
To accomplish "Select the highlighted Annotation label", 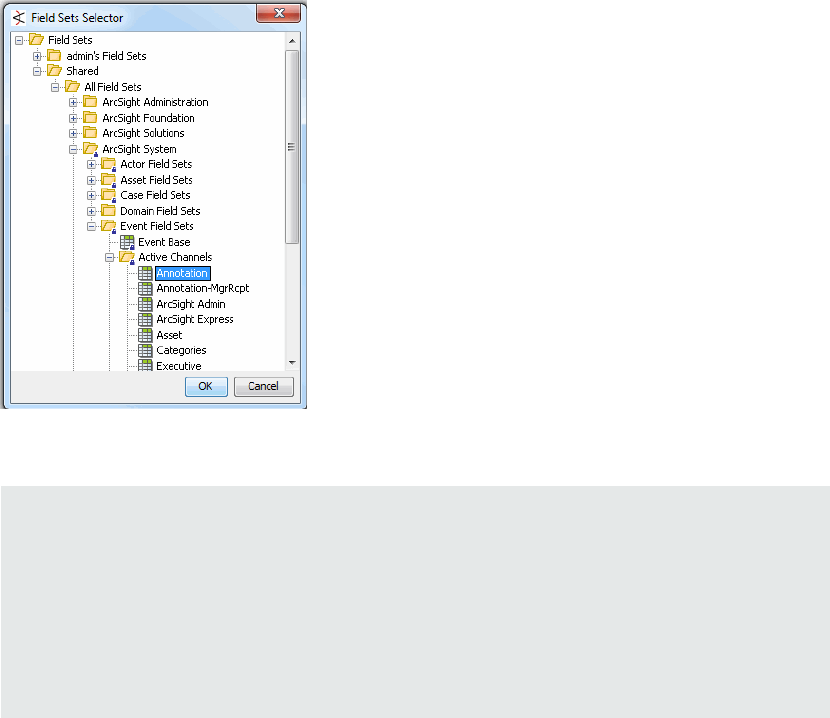I will click(x=183, y=273).
